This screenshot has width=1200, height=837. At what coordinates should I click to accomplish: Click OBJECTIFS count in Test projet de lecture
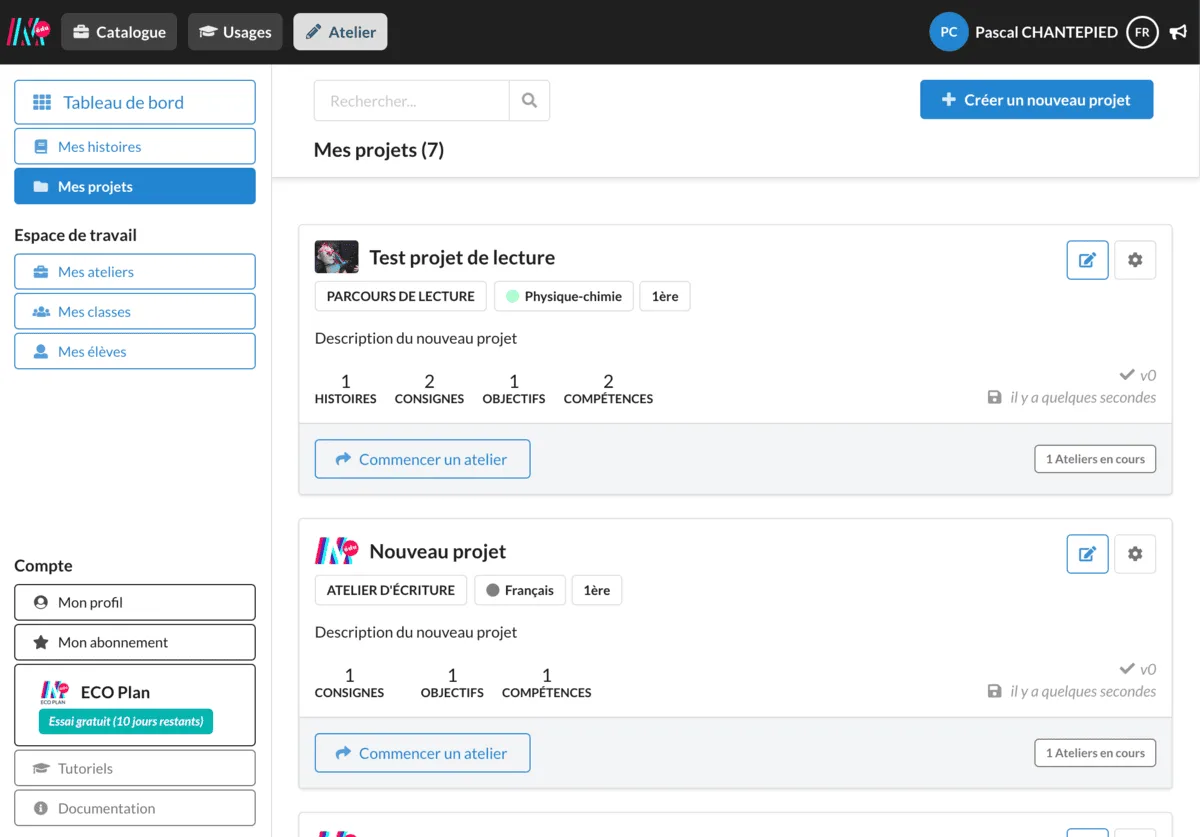[x=514, y=389]
